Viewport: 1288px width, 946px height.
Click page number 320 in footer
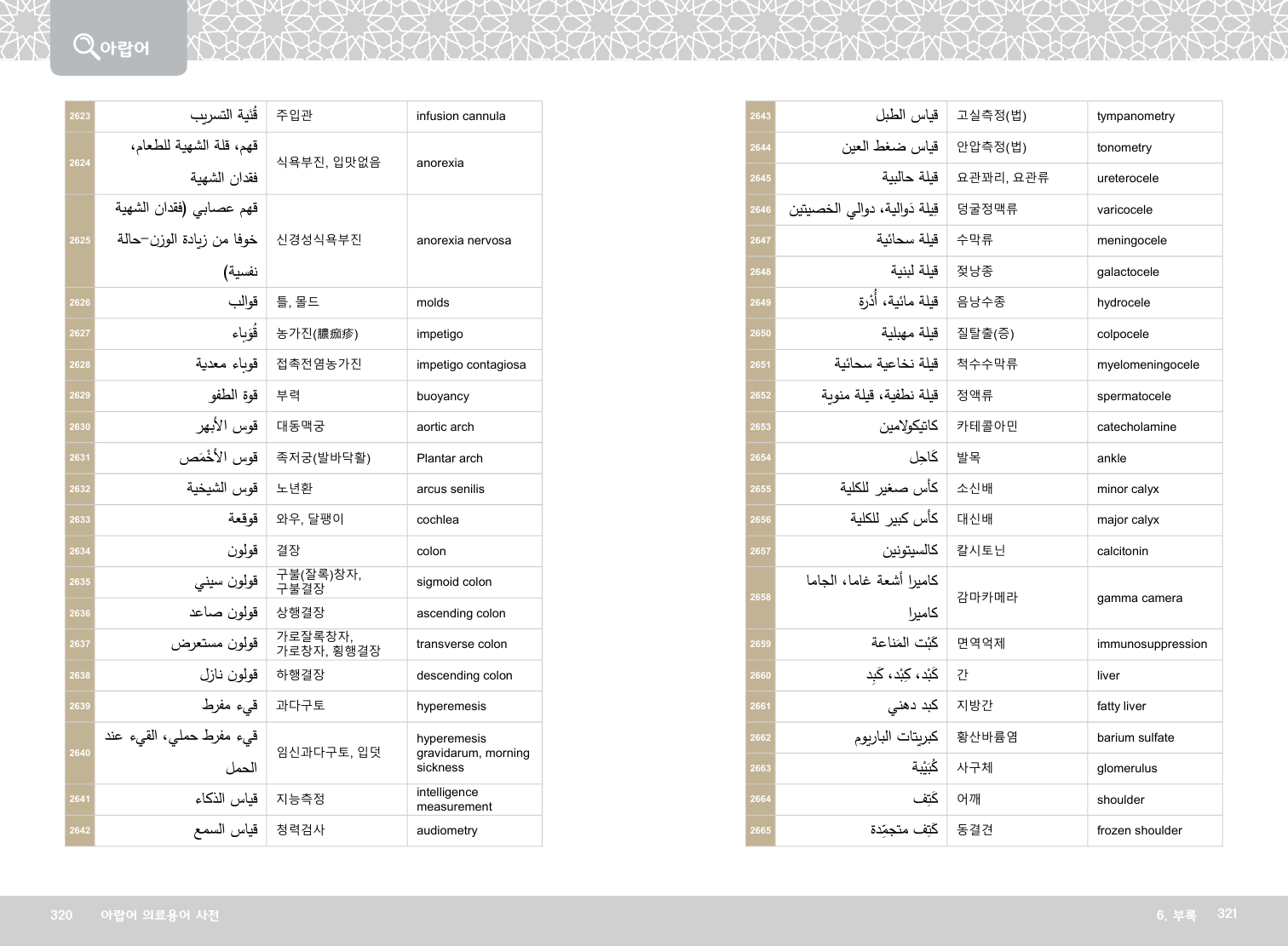coord(61,915)
